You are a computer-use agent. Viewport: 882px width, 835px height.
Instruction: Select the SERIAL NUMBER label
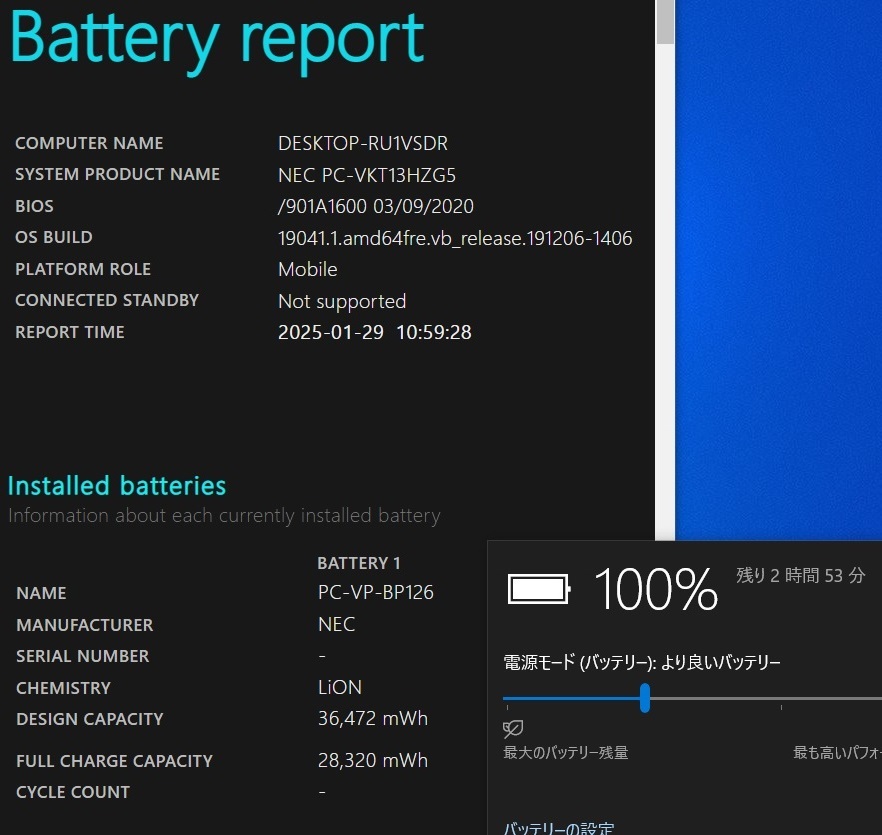click(83, 656)
